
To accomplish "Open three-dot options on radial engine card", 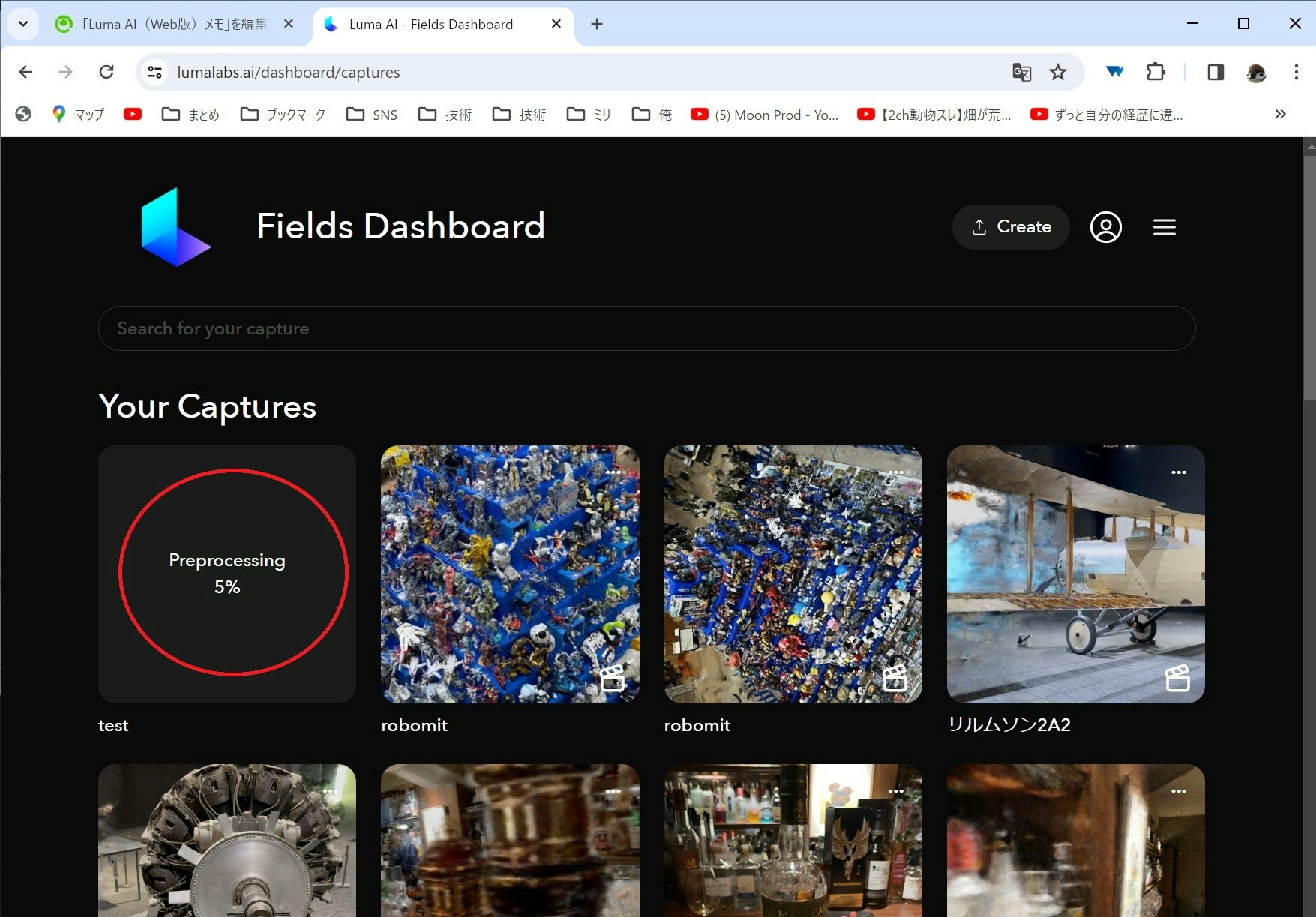I will (x=331, y=791).
